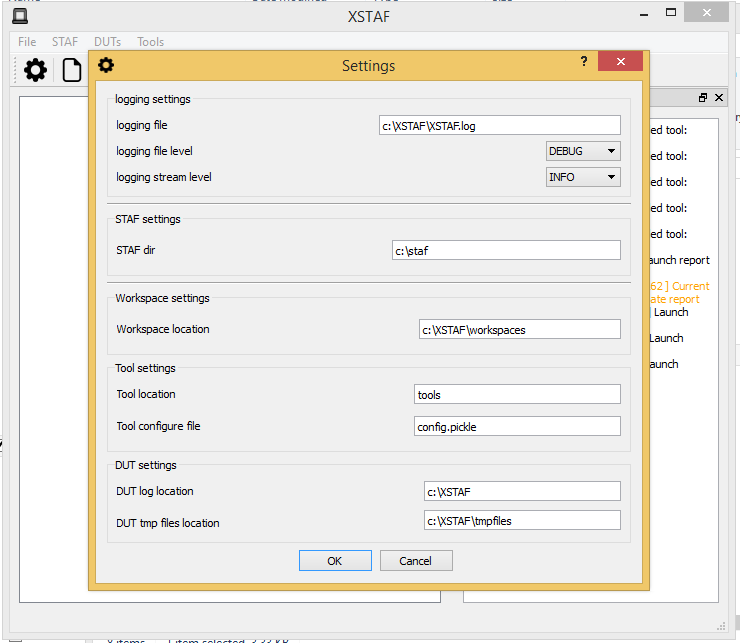Click the Settings dialog help question mark
Image resolution: width=740 pixels, height=643 pixels.
[584, 61]
